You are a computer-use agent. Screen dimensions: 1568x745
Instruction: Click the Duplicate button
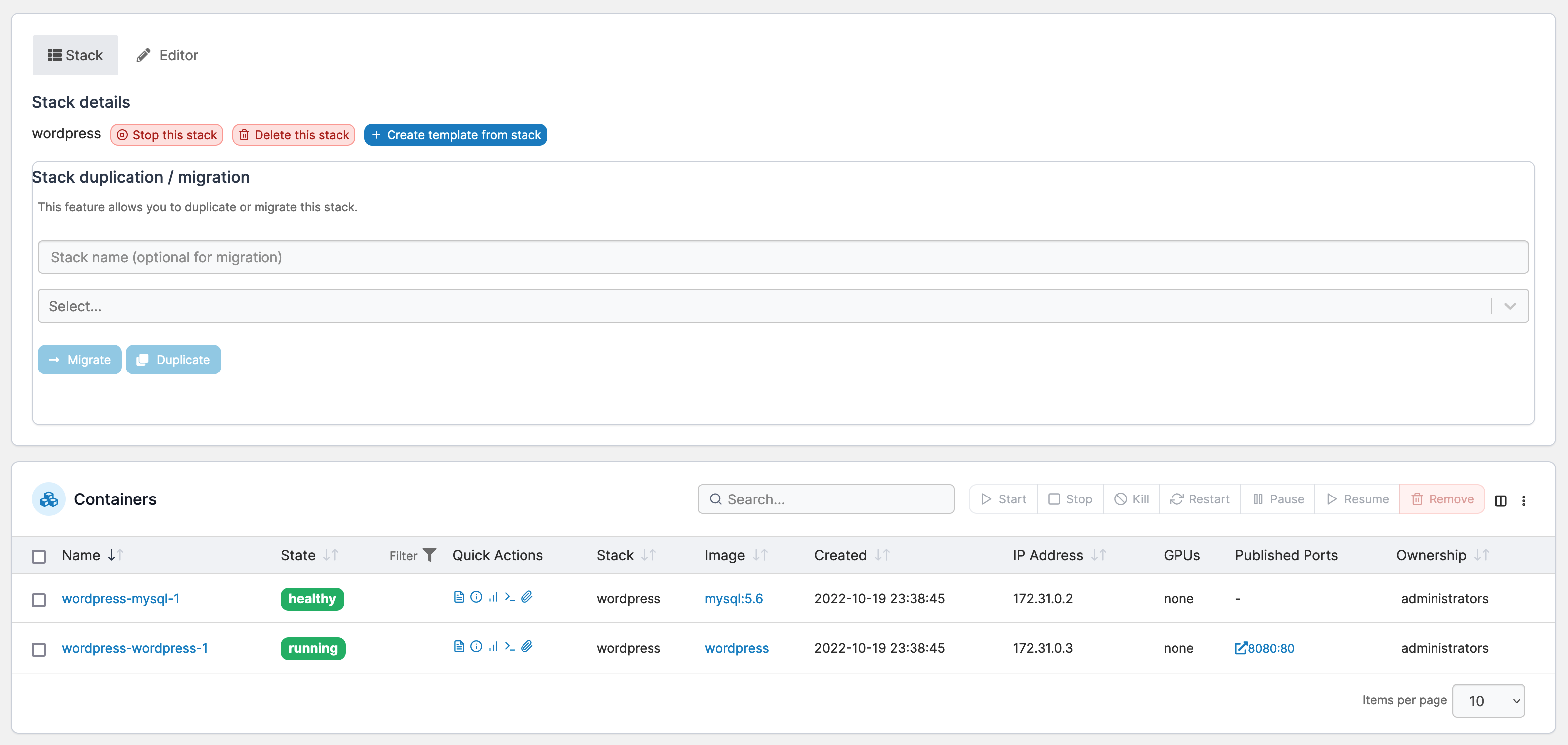[x=173, y=359]
